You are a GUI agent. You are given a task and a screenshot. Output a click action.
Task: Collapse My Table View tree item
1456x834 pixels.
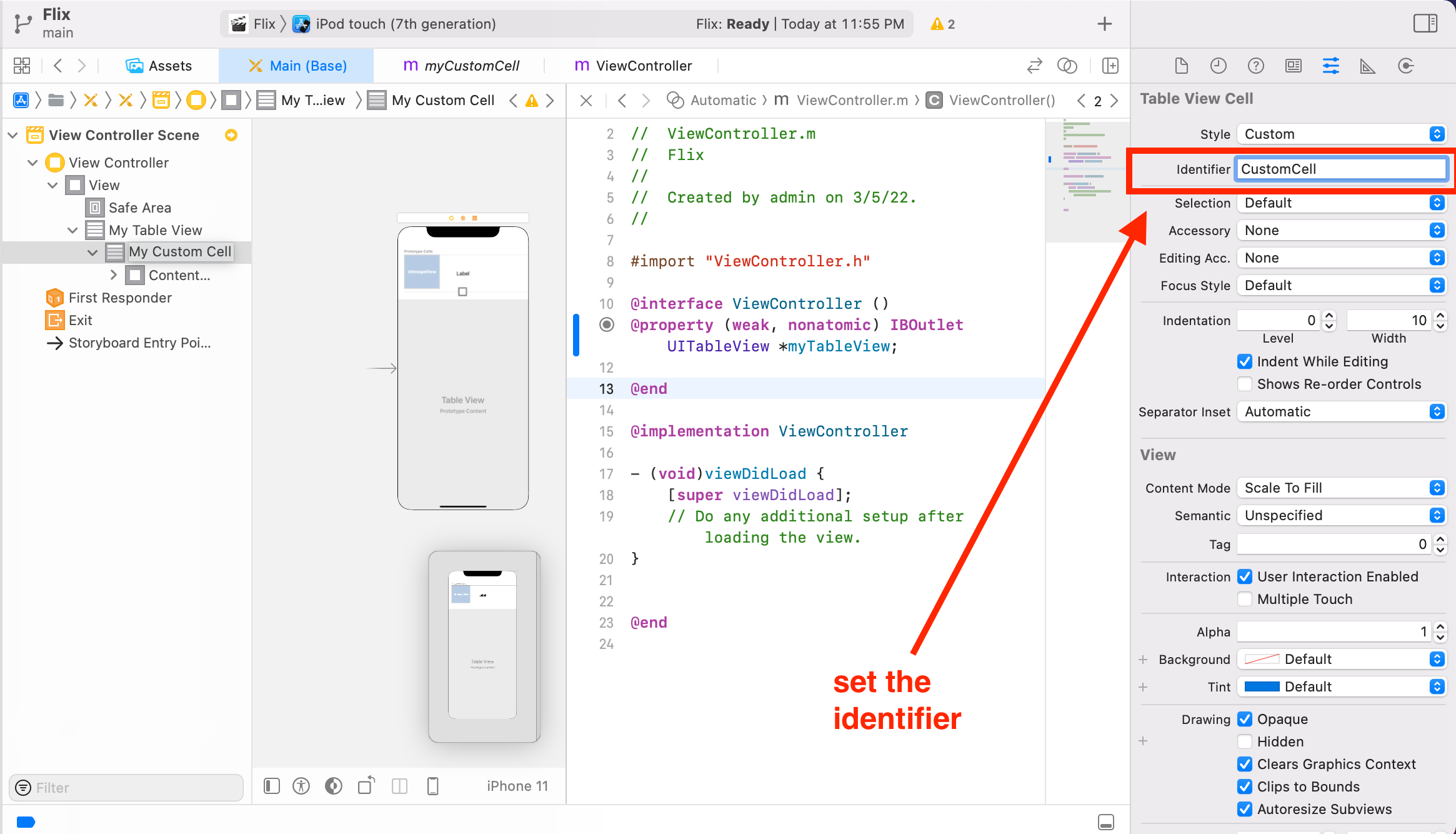point(72,230)
